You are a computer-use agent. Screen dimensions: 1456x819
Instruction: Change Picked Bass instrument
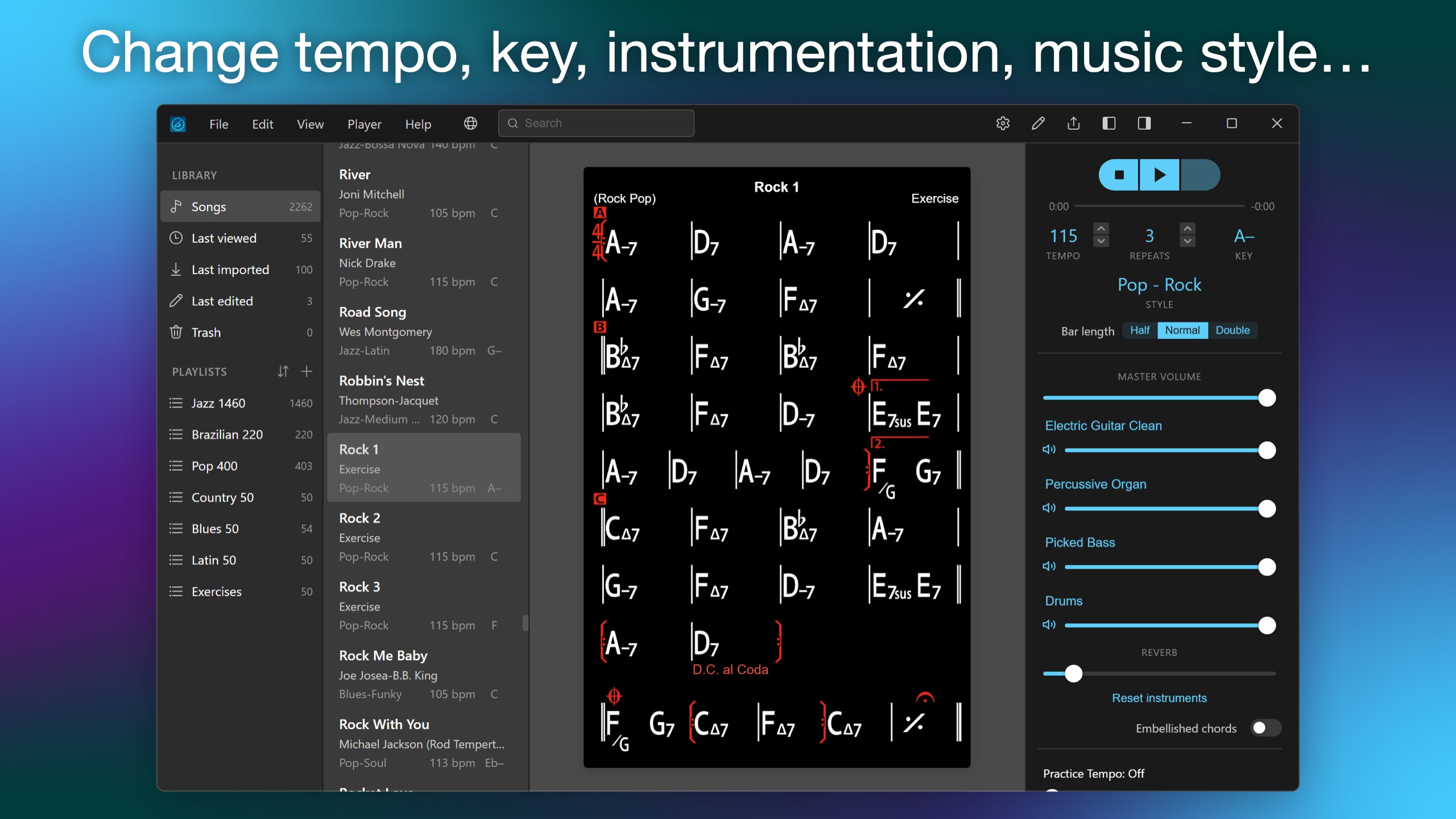coord(1080,543)
